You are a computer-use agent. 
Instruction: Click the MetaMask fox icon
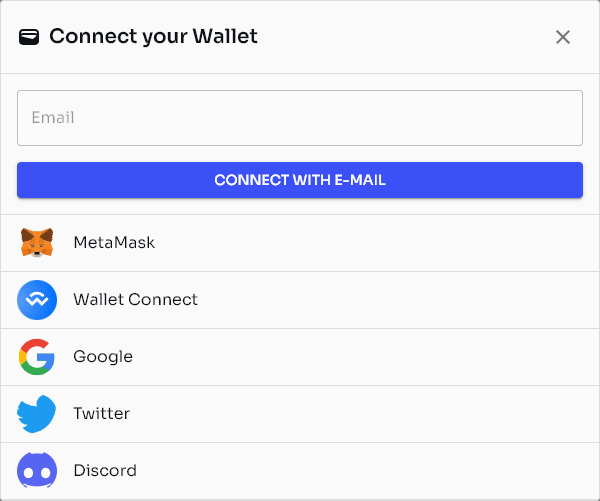tap(37, 243)
